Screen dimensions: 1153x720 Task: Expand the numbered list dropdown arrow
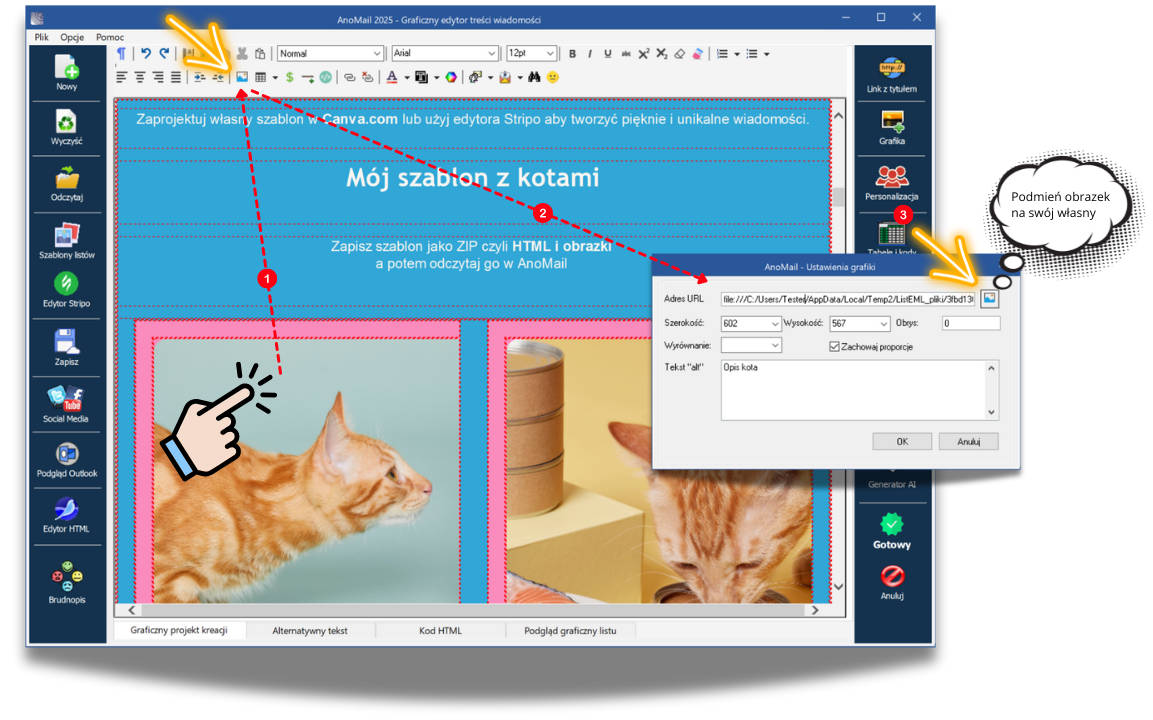737,54
